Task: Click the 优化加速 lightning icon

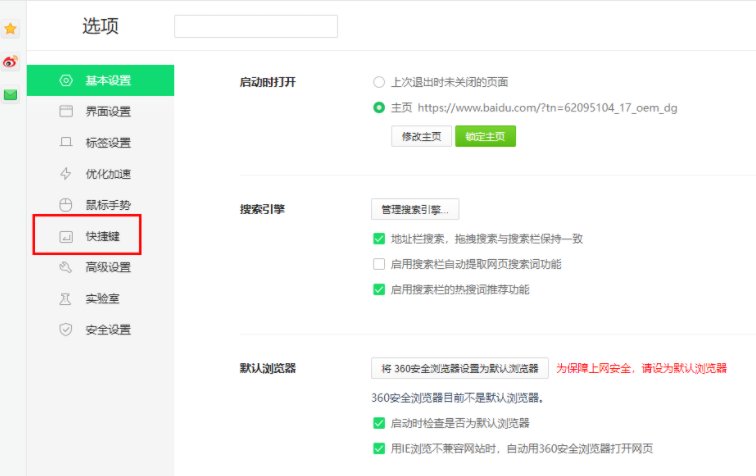Action: 66,174
